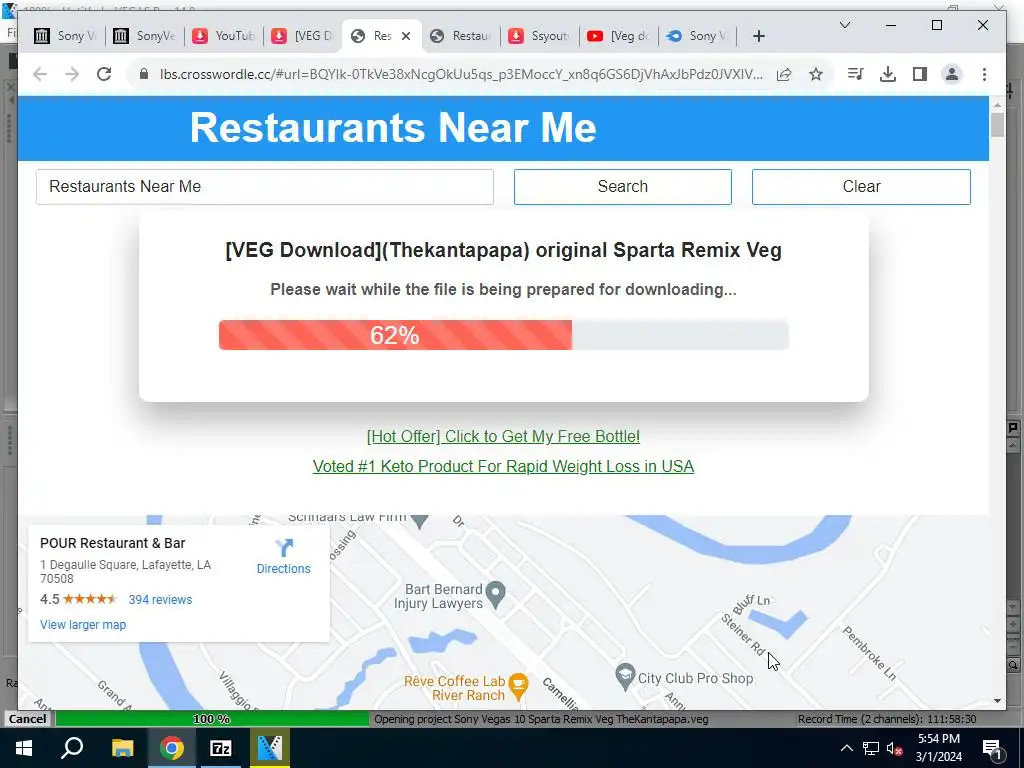Click Schnaars Law Firm map pin
Screen dimensions: 1024x768
click(x=421, y=521)
